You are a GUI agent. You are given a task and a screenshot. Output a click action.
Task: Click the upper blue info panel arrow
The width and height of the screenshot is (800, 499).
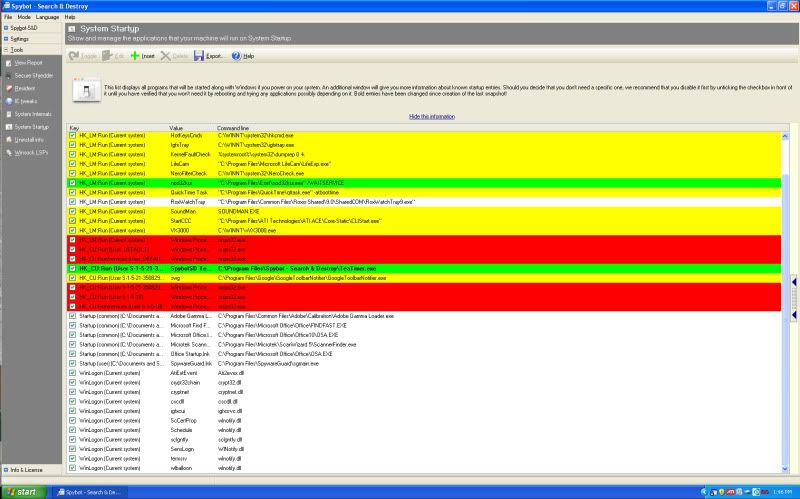tap(794, 282)
